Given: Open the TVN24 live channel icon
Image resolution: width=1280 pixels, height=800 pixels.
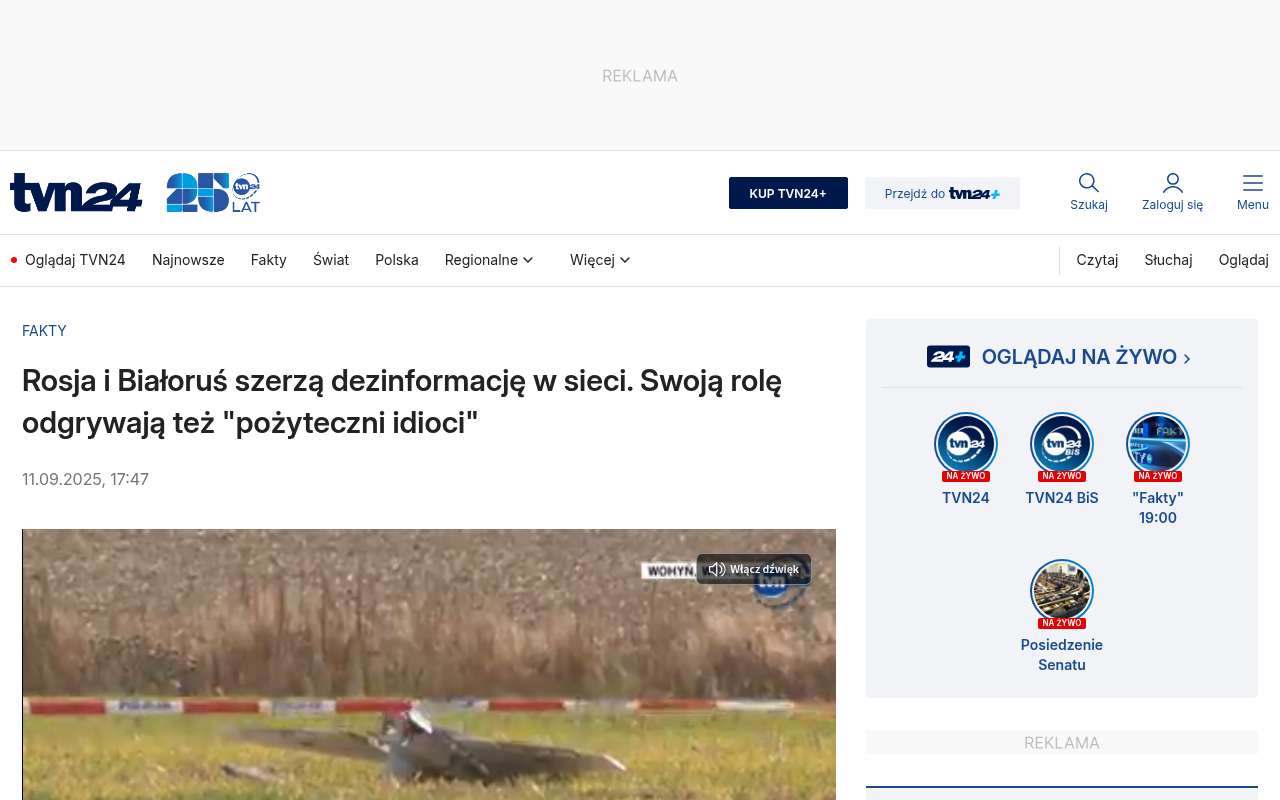Looking at the screenshot, I should 966,444.
